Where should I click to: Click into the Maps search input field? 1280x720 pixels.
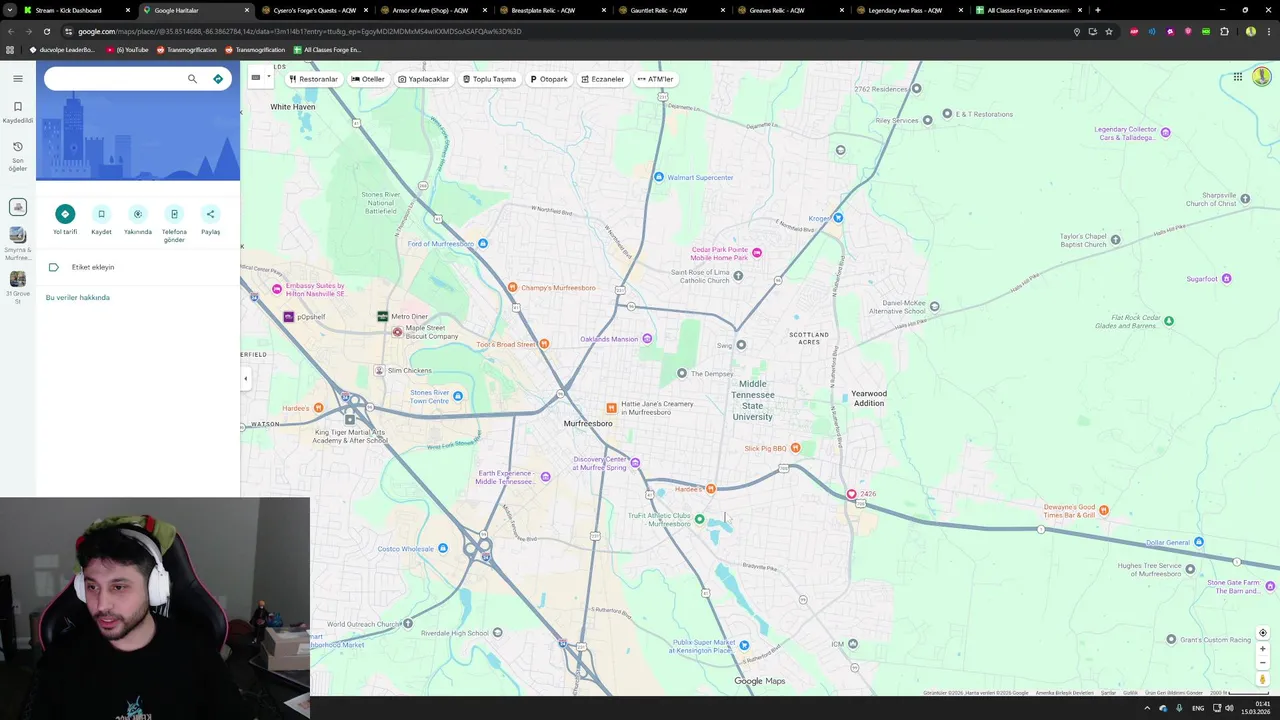pyautogui.click(x=115, y=79)
